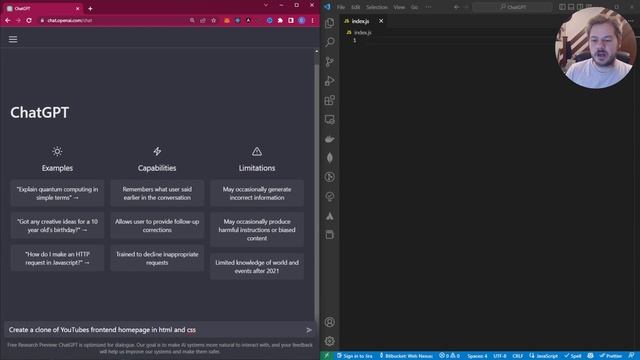Viewport: 640px width, 360px height.
Task: Choose the HTTP request in Javascript example
Action: pos(57,258)
